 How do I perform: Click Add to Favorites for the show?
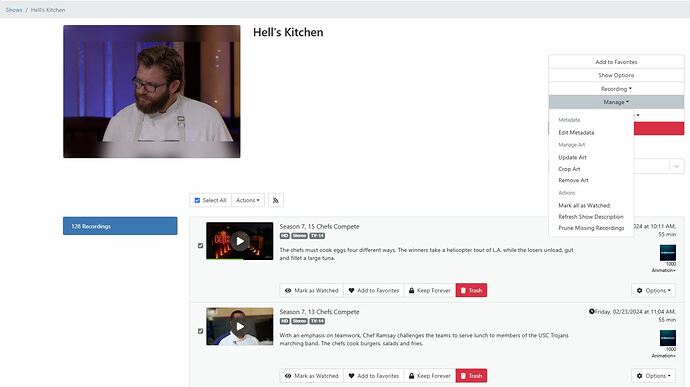tap(616, 62)
